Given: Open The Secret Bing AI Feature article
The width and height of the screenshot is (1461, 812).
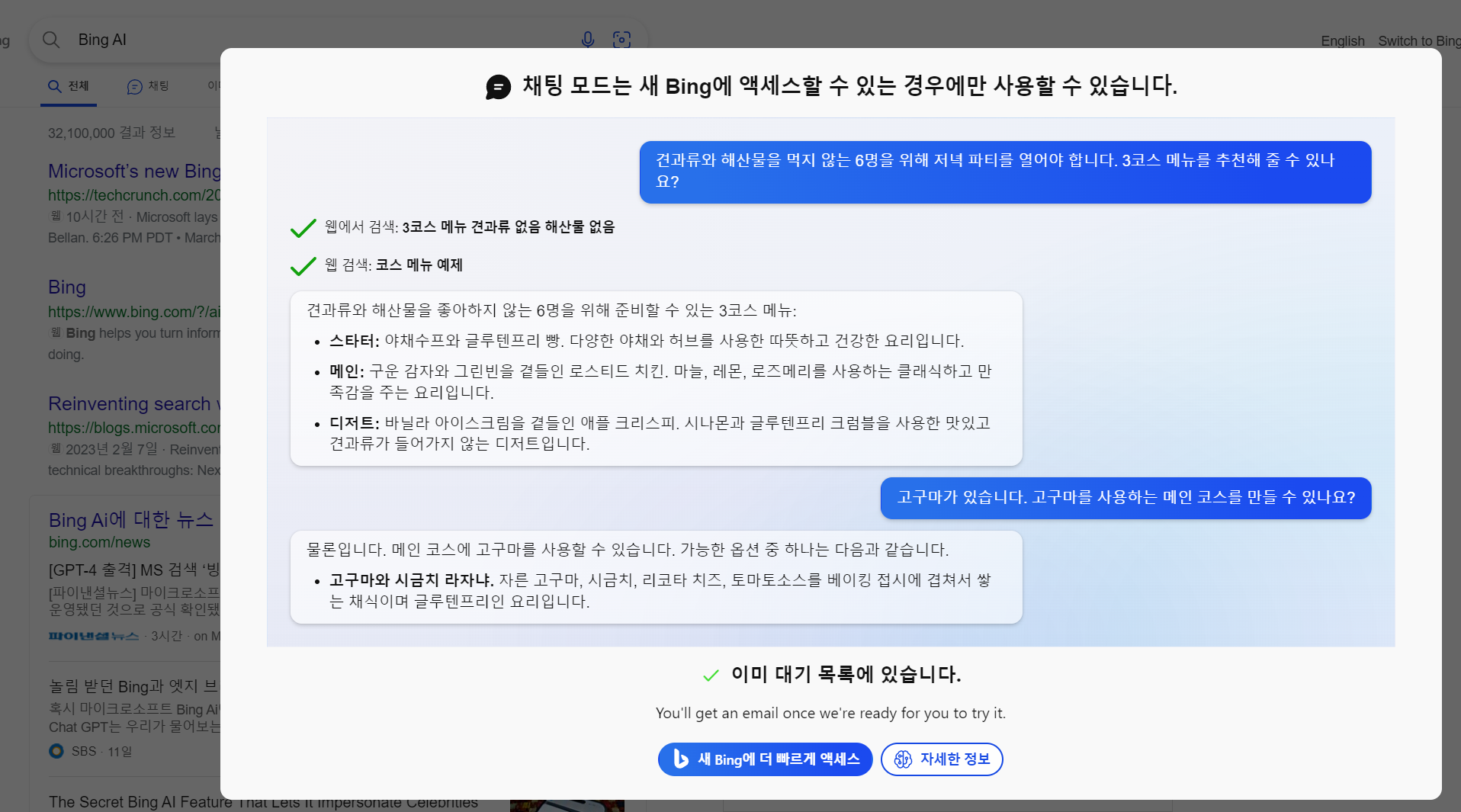Looking at the screenshot, I should click(263, 802).
